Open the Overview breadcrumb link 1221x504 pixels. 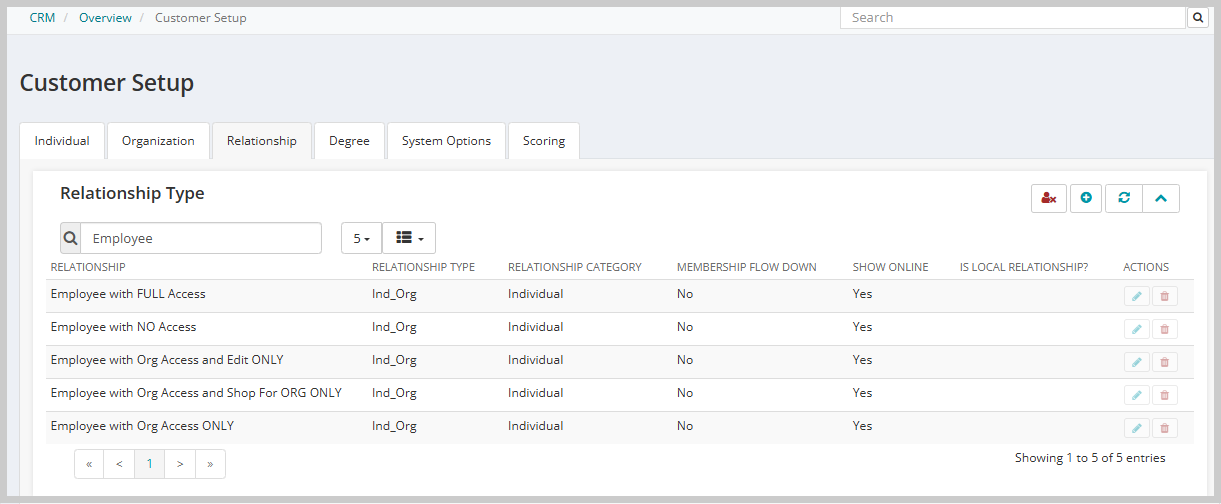coord(105,18)
